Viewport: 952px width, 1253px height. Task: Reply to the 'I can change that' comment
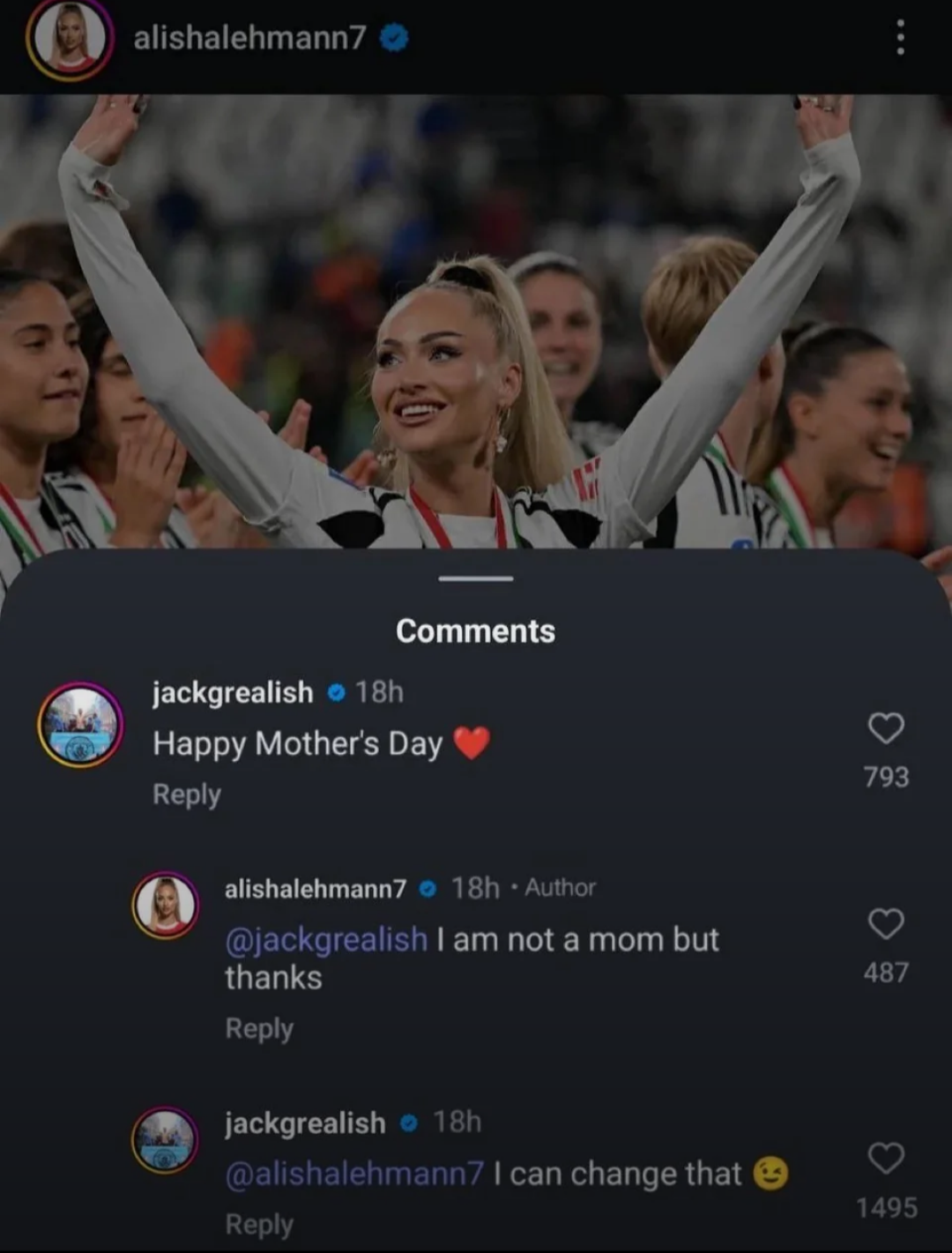[x=259, y=1225]
